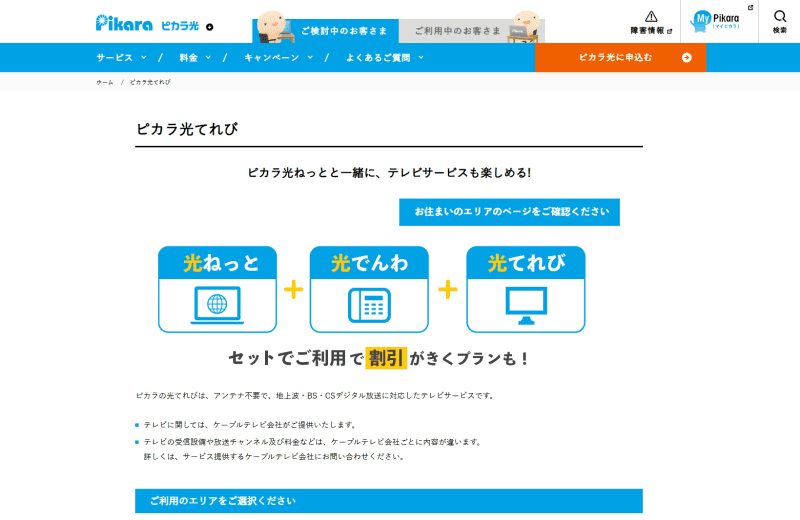Click ピカラ光てれび breadcrumb text

tap(150, 82)
